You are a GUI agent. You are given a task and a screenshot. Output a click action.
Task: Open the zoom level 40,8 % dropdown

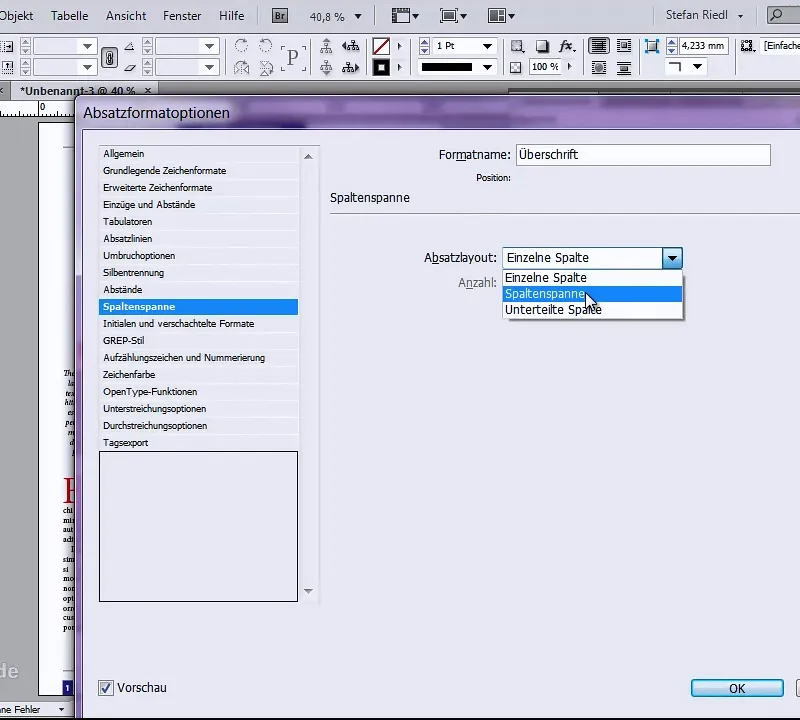pos(358,17)
